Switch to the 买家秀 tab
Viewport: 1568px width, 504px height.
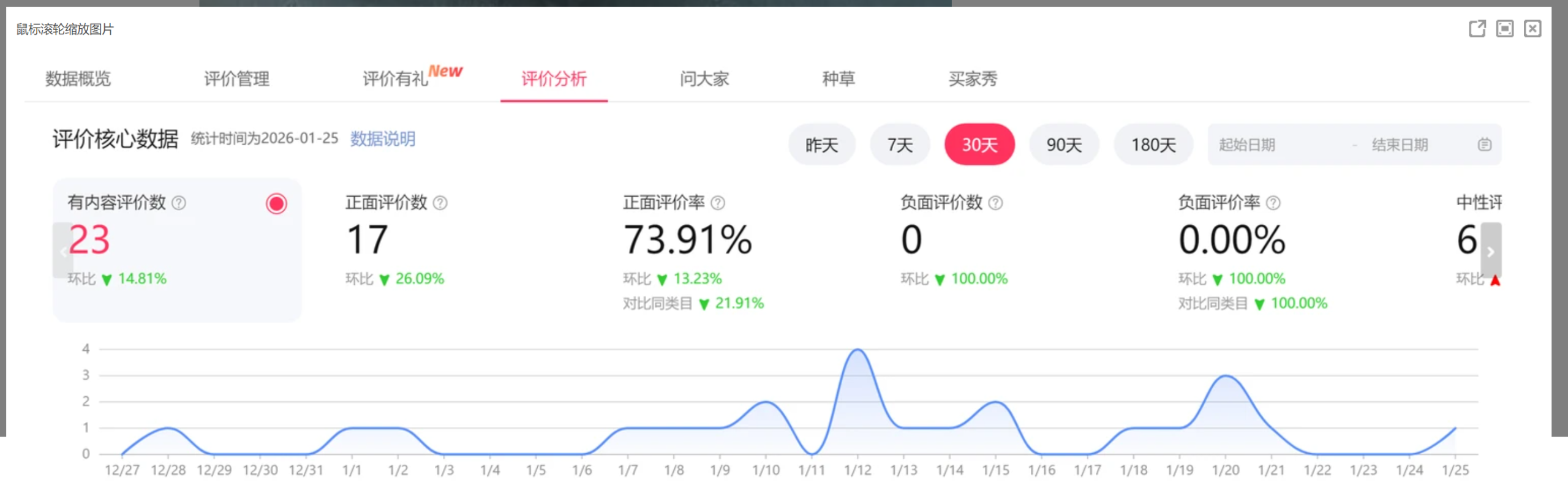click(973, 79)
